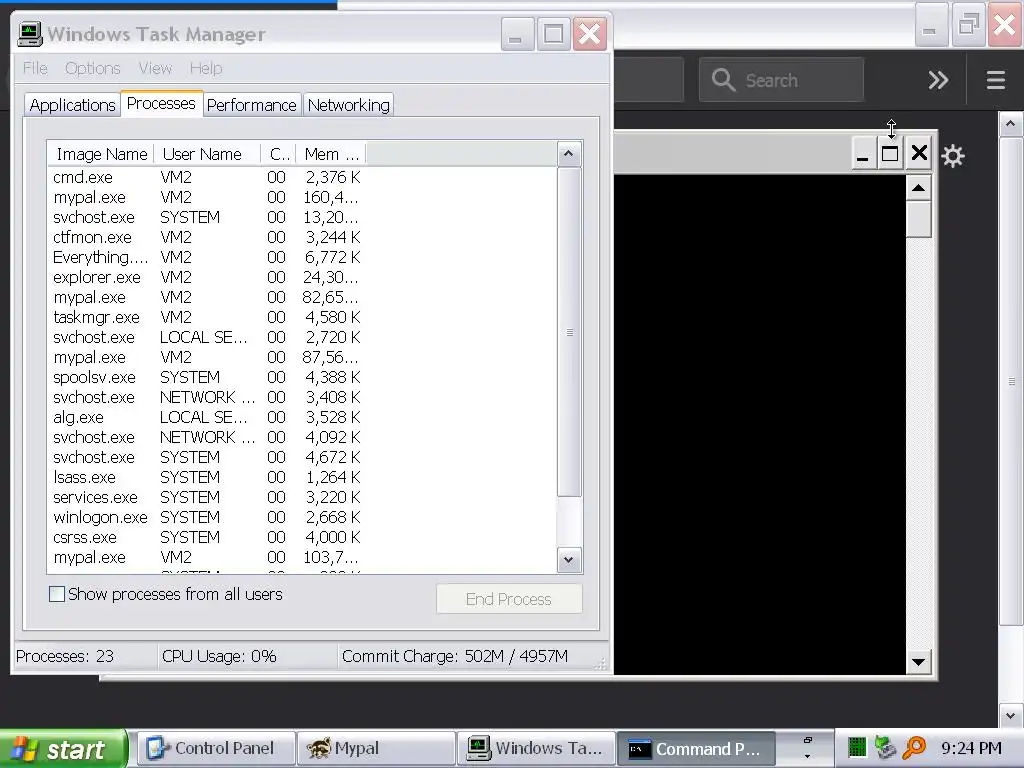Select the ctfmon.exe process row

(207, 237)
